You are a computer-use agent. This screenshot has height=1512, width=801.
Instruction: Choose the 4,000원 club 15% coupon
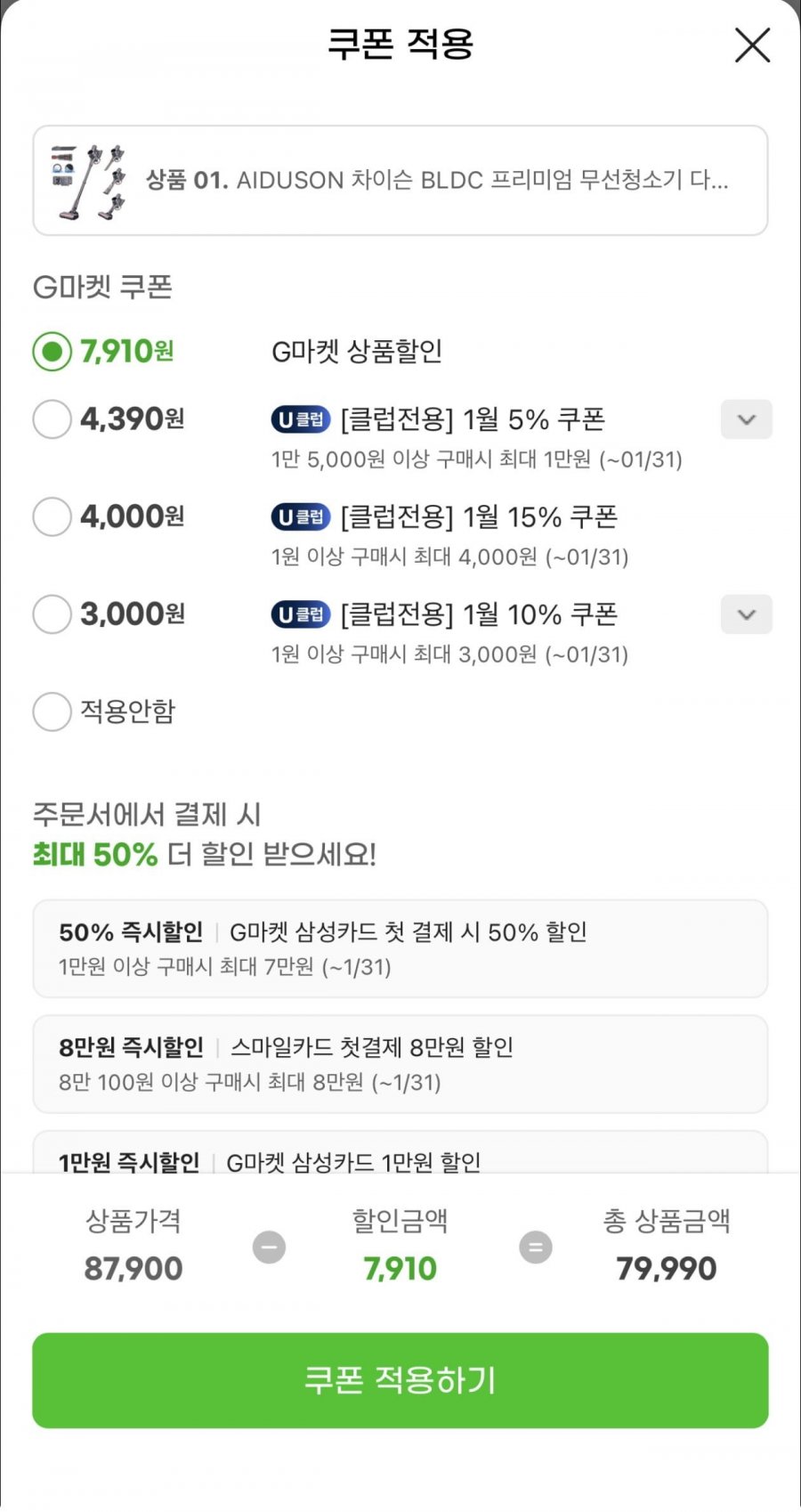pos(52,516)
